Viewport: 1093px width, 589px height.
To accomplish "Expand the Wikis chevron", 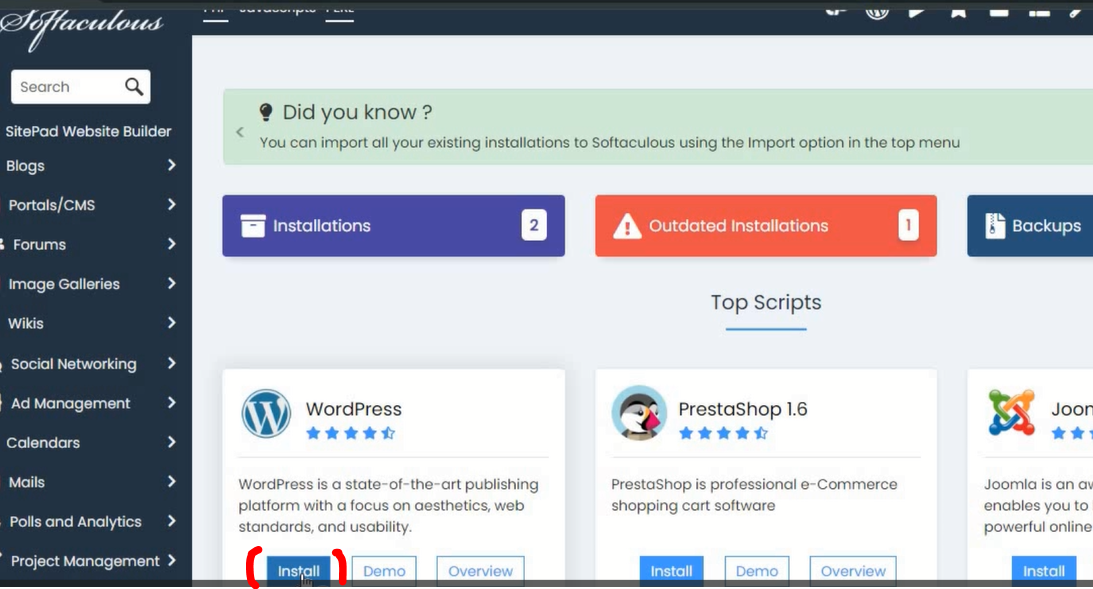I will [171, 323].
